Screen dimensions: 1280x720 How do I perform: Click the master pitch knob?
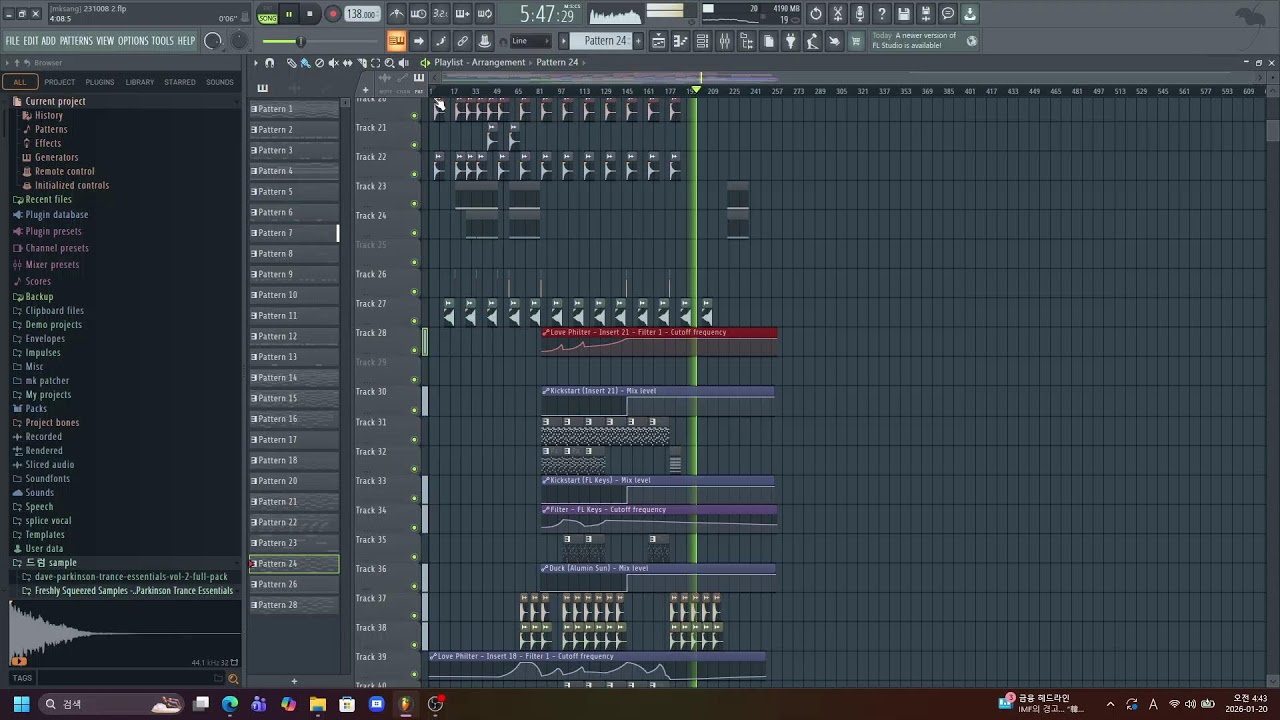pos(239,41)
